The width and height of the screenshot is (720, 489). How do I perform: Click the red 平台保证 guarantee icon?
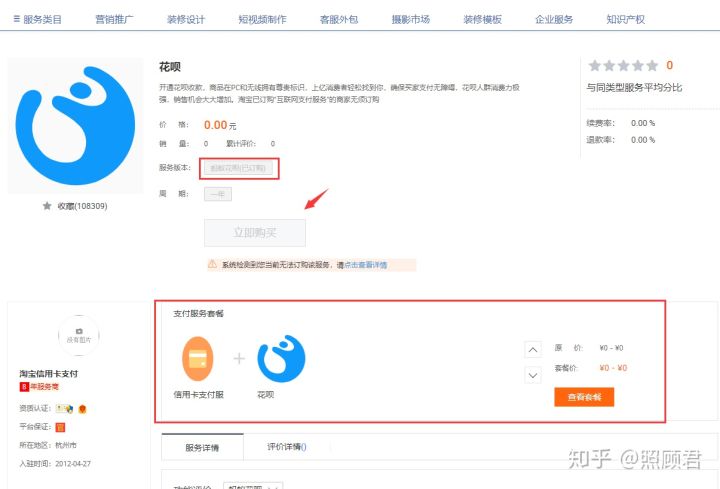60,427
